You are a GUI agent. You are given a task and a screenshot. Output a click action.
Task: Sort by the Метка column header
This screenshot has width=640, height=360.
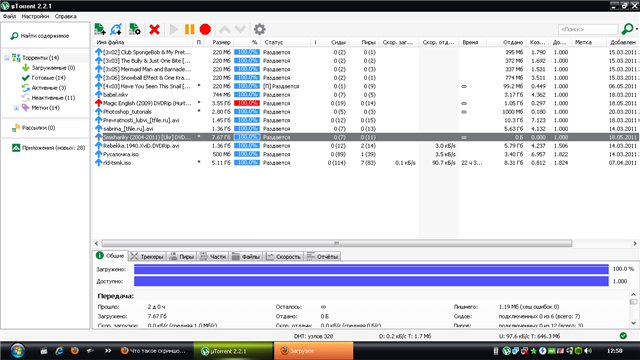coord(588,42)
